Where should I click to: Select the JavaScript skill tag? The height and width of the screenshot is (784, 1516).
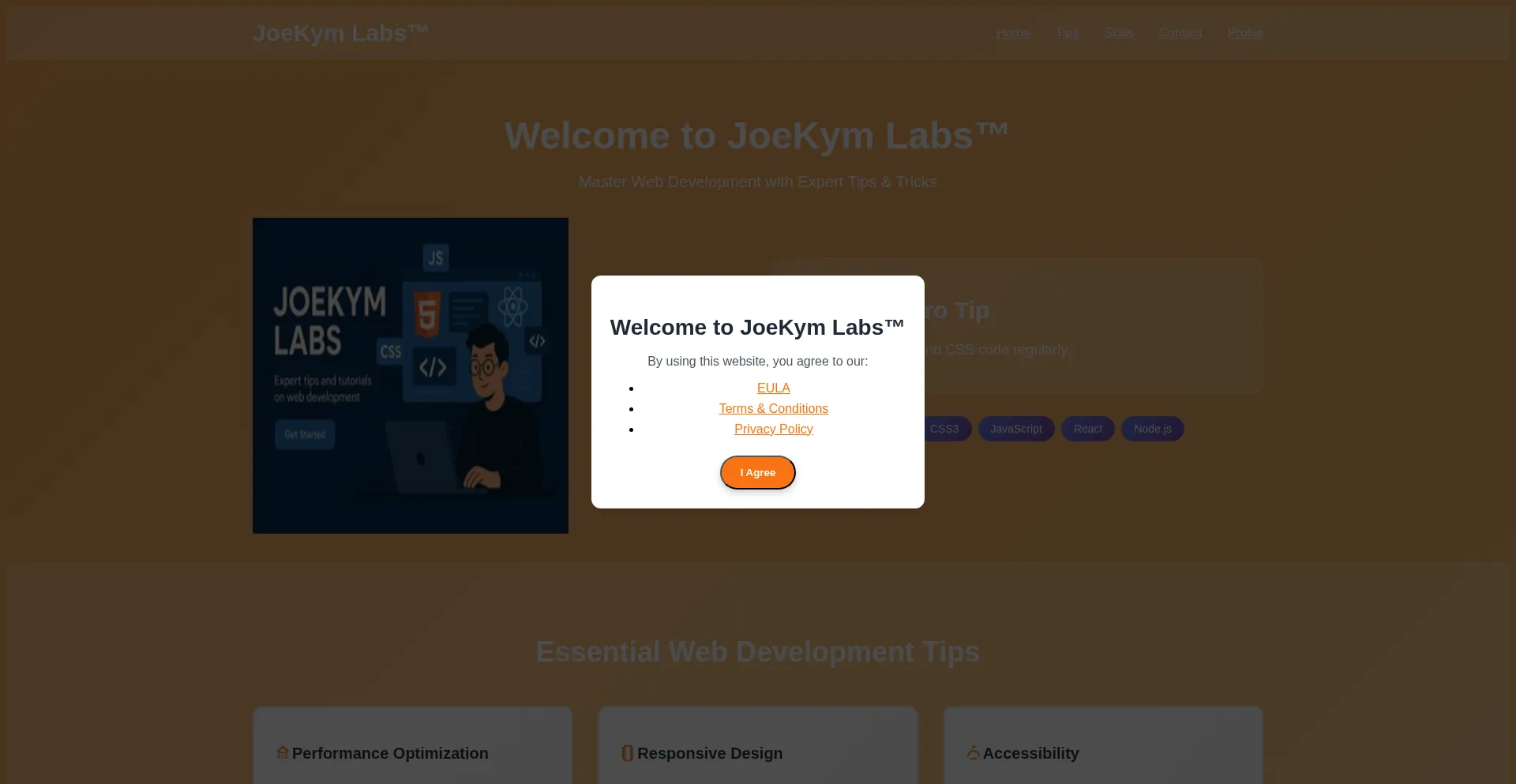click(x=1015, y=429)
